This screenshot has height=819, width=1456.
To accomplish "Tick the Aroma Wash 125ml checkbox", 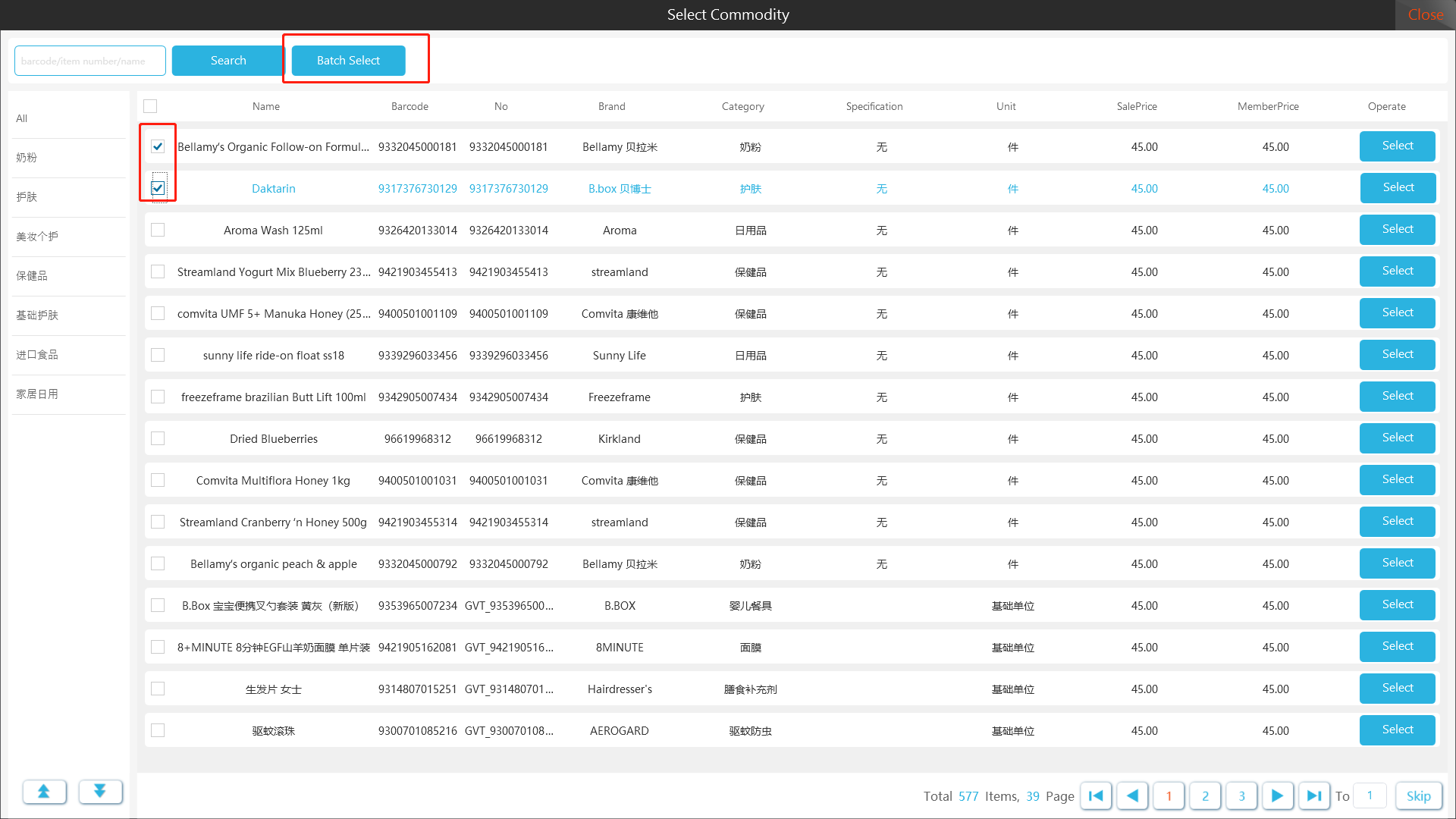I will pyautogui.click(x=158, y=230).
